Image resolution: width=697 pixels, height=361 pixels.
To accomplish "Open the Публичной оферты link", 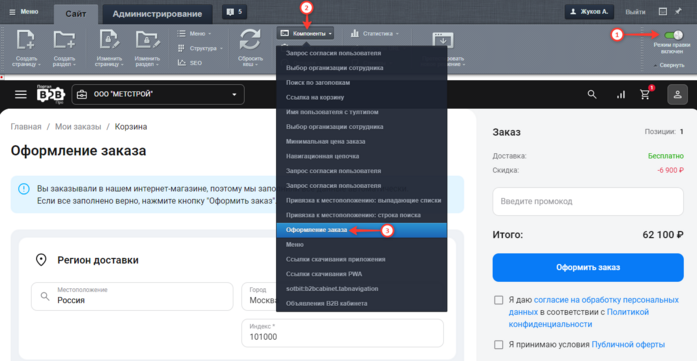I will (628, 345).
